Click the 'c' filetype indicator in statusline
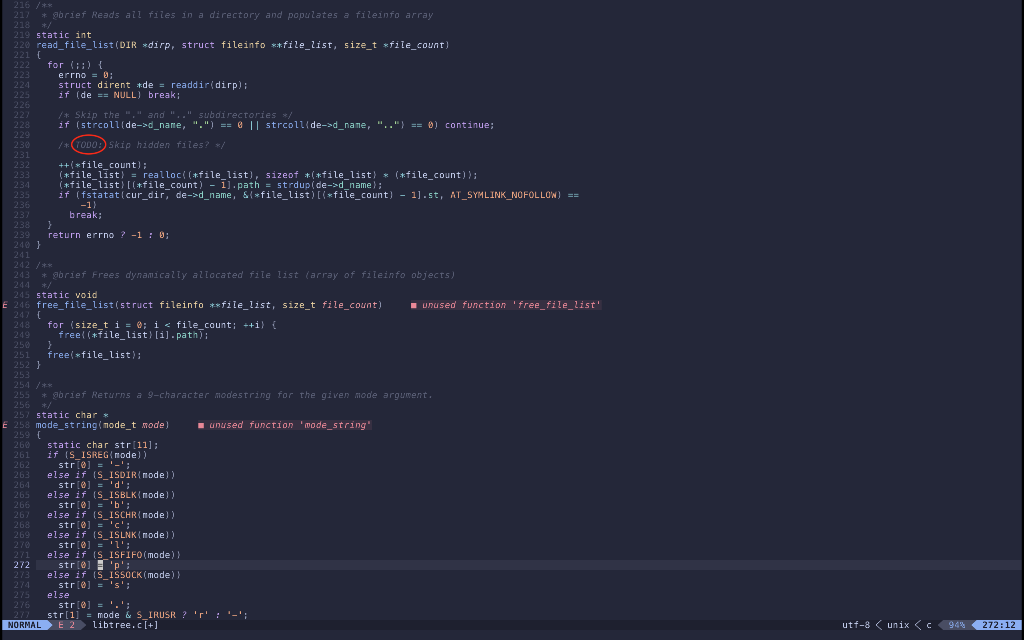Image resolution: width=1024 pixels, height=640 pixels. [x=927, y=623]
